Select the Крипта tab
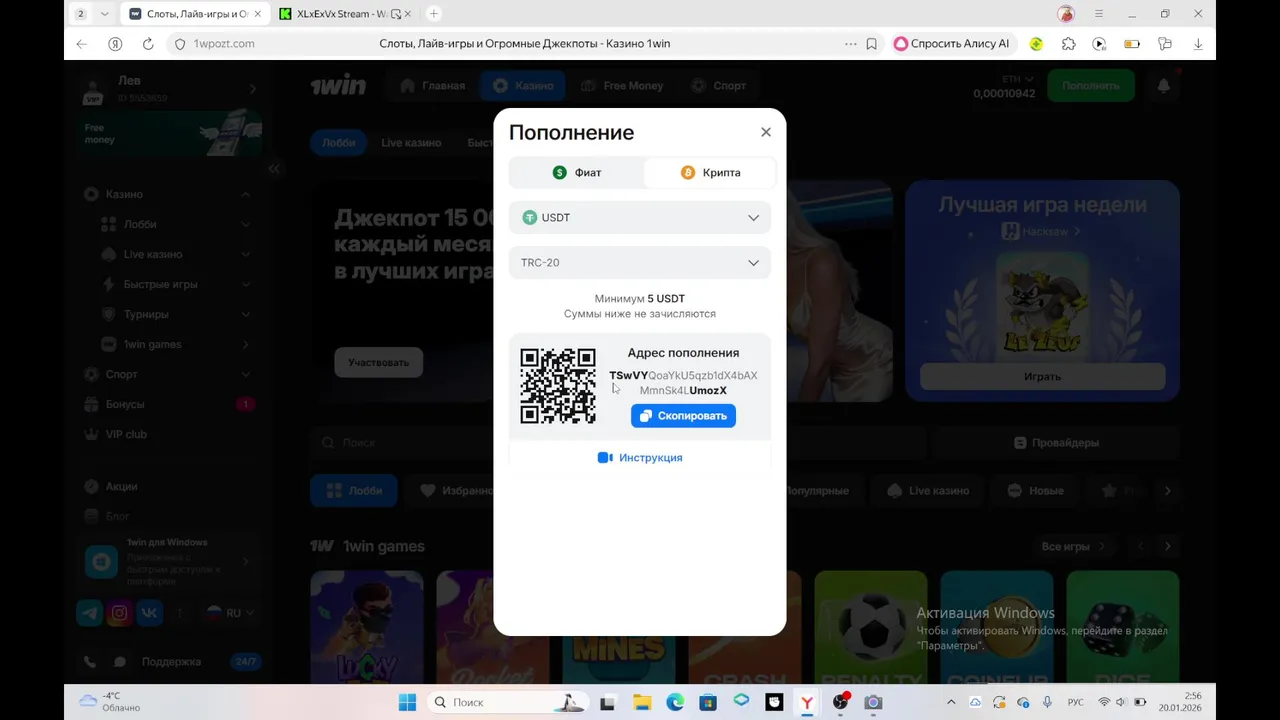The width and height of the screenshot is (1280, 720). [710, 173]
